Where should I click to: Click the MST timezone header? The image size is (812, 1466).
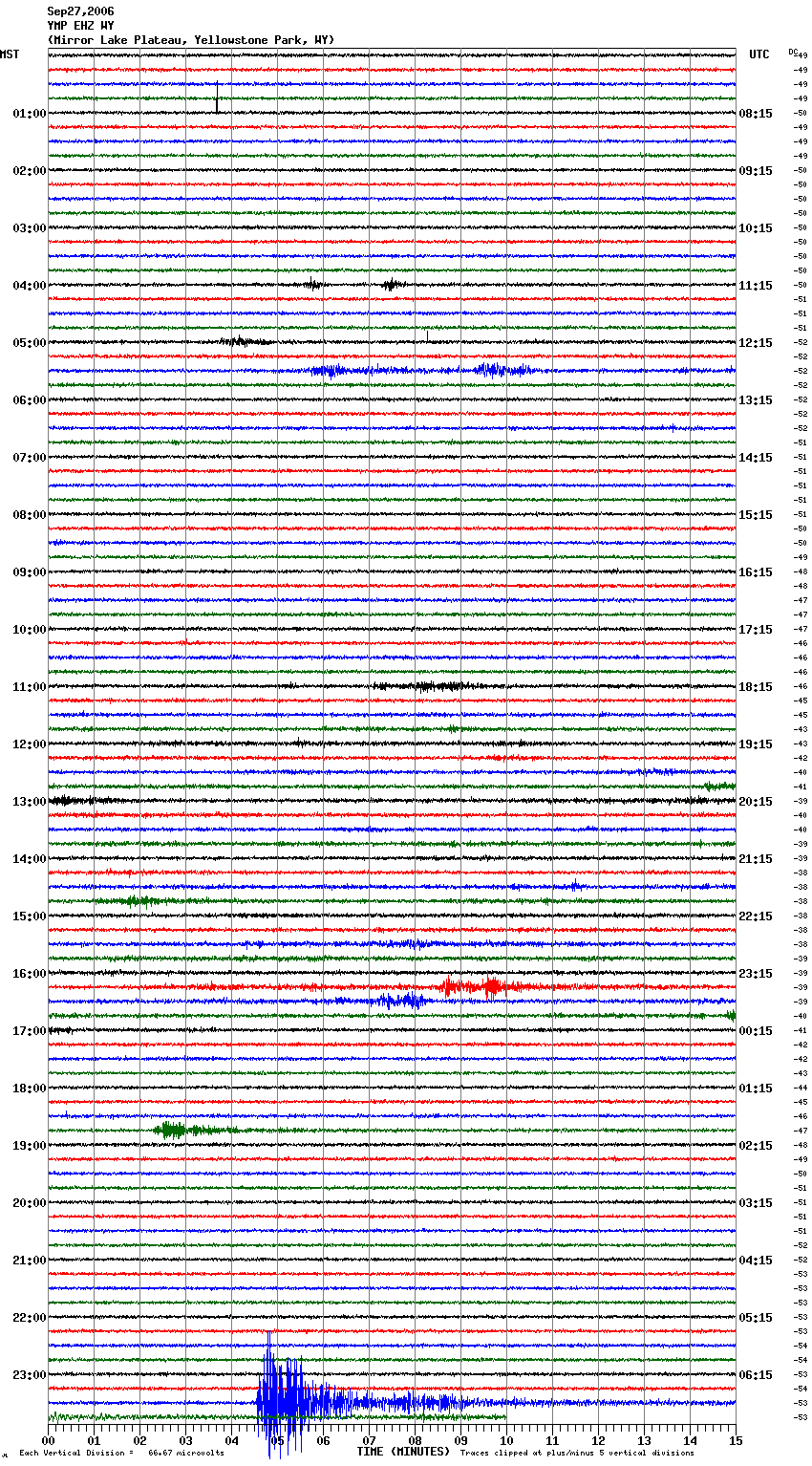tap(10, 54)
